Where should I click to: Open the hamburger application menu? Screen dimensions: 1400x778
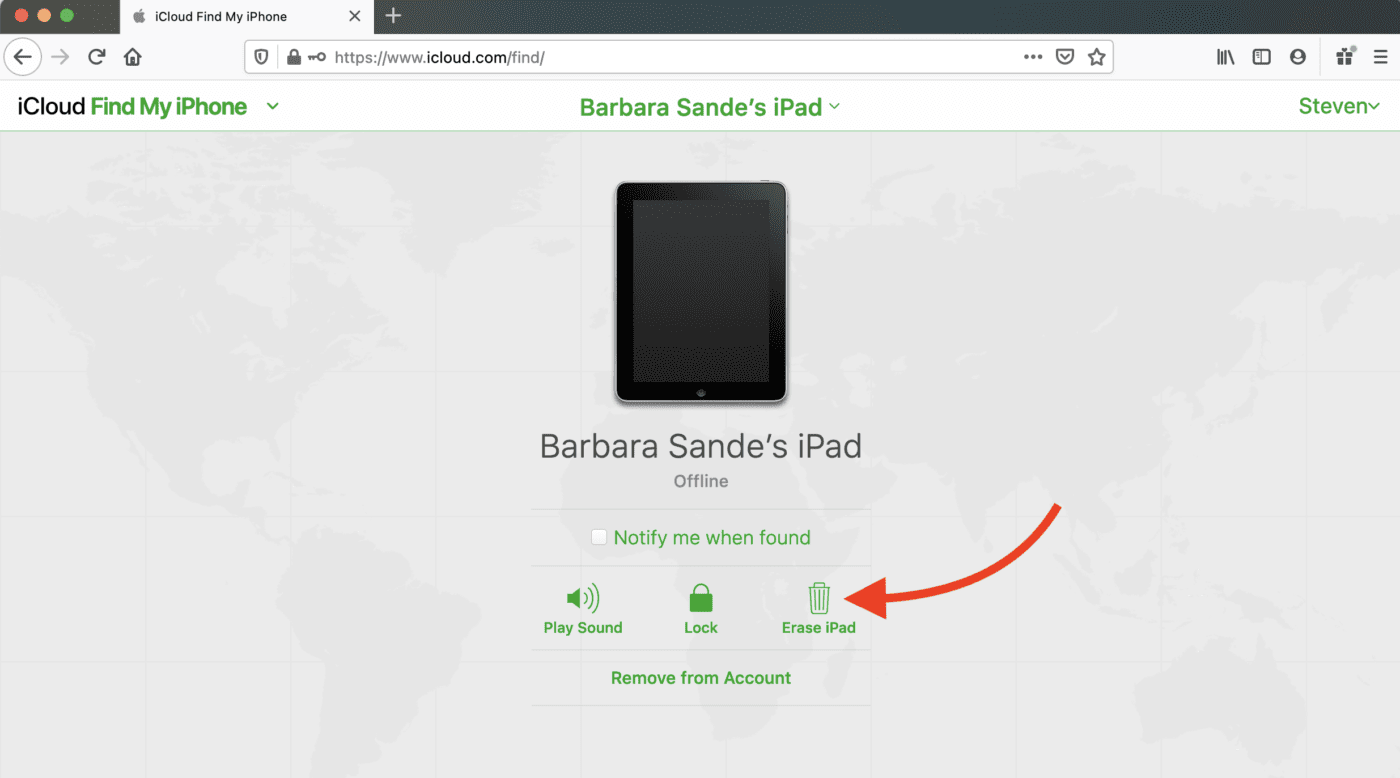point(1380,57)
